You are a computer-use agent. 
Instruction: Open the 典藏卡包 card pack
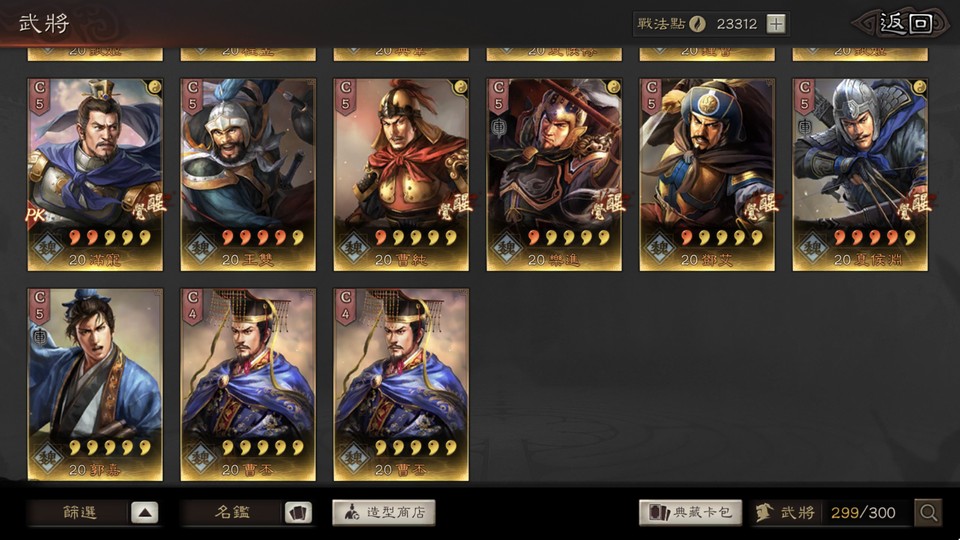tap(691, 512)
